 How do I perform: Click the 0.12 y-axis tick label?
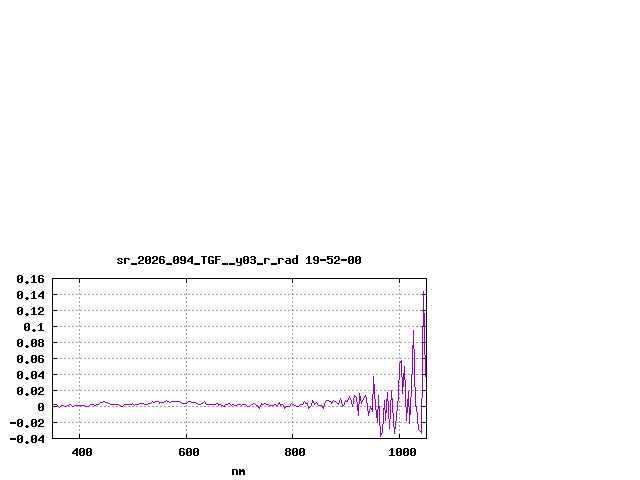coord(30,311)
